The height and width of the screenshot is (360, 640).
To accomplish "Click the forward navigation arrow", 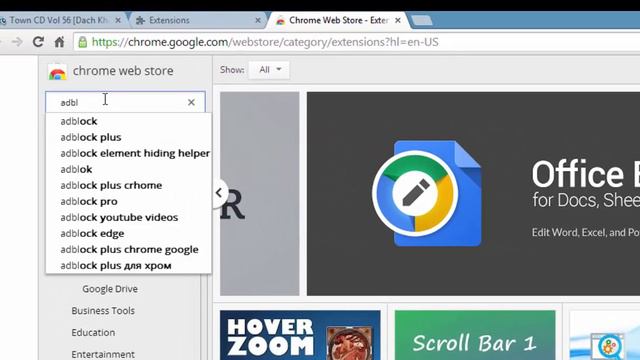I will pos(17,42).
